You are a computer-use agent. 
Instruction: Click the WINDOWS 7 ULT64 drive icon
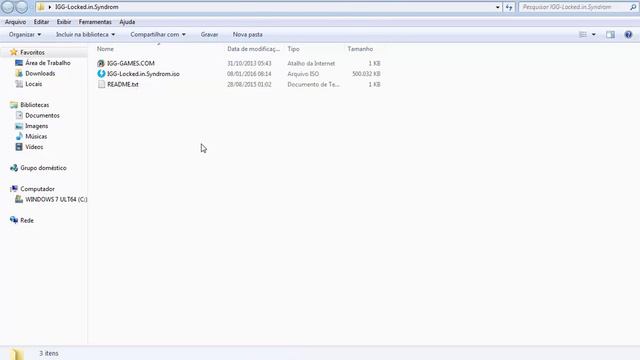pos(19,199)
